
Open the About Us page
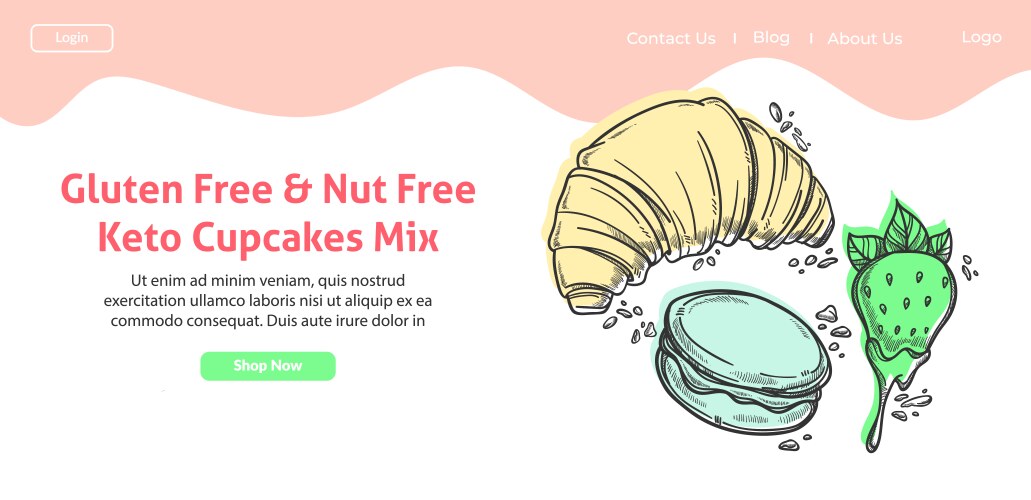pyautogui.click(x=865, y=39)
